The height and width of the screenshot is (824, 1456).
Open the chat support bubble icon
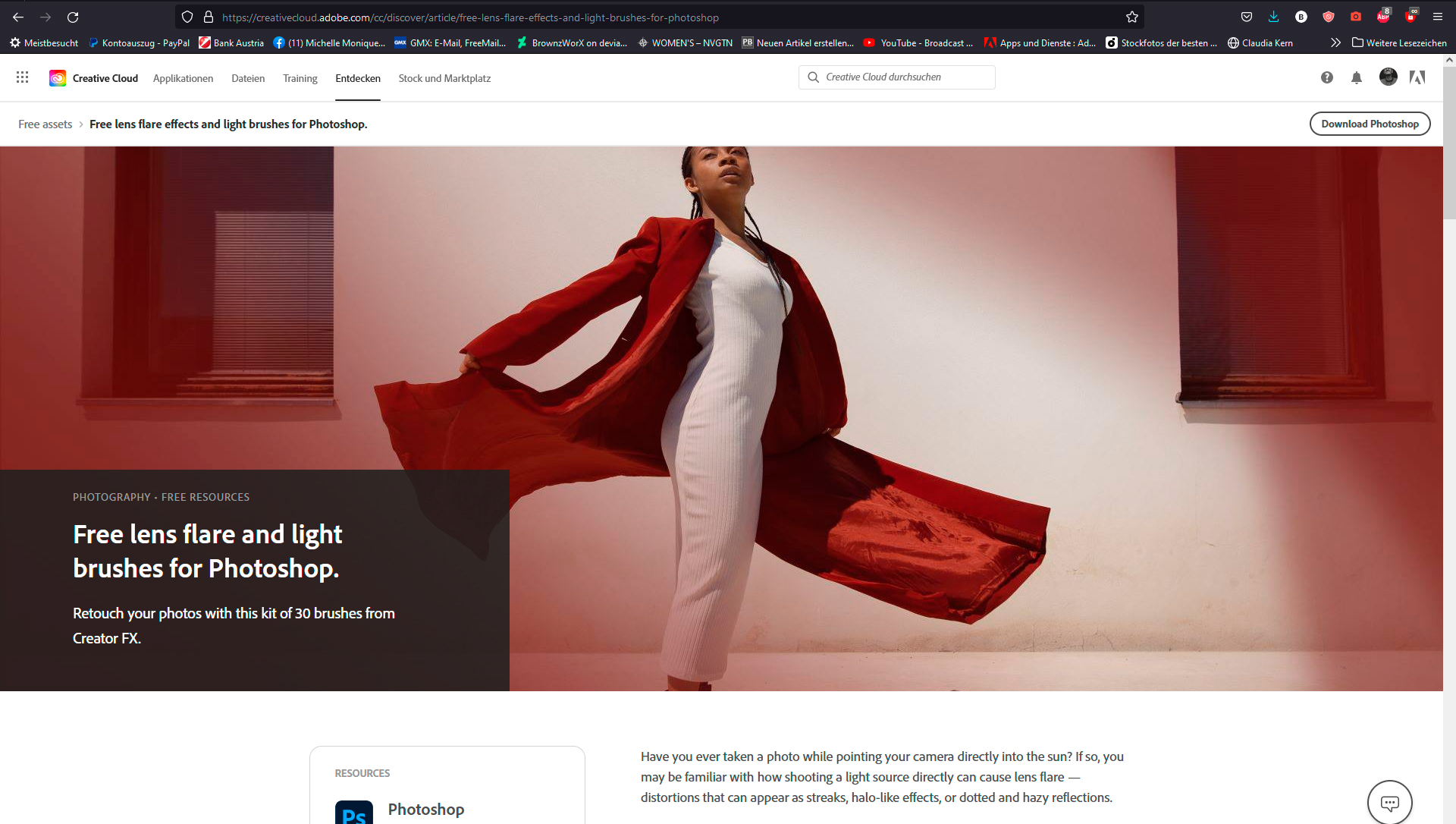pyautogui.click(x=1389, y=802)
